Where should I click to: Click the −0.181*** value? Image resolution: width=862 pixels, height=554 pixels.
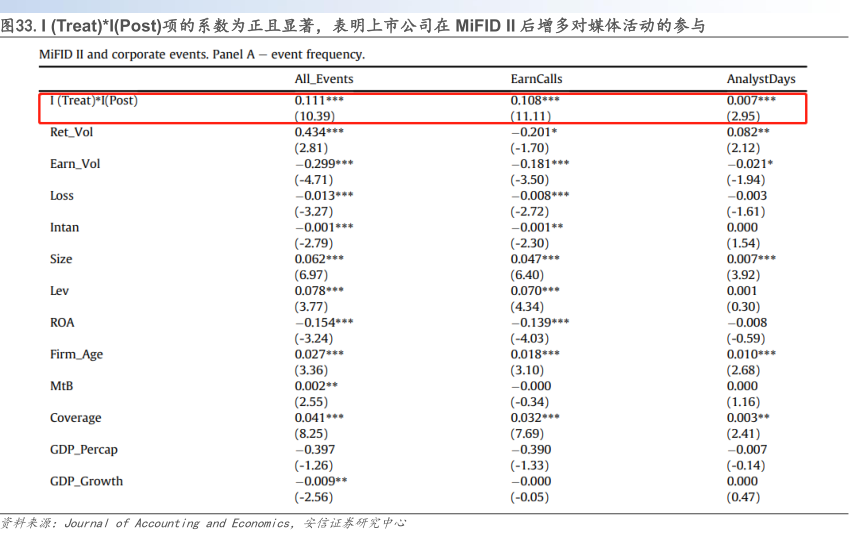(540, 164)
